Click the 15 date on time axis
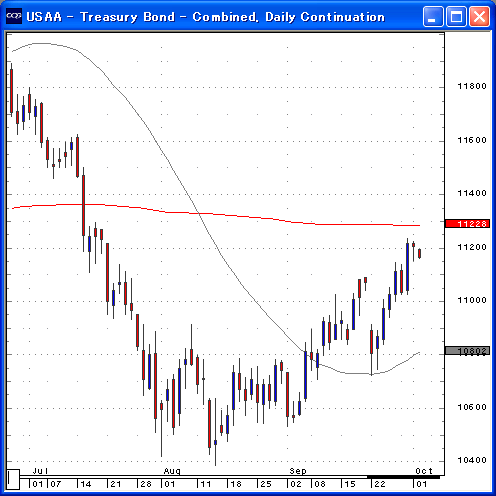 click(x=350, y=484)
